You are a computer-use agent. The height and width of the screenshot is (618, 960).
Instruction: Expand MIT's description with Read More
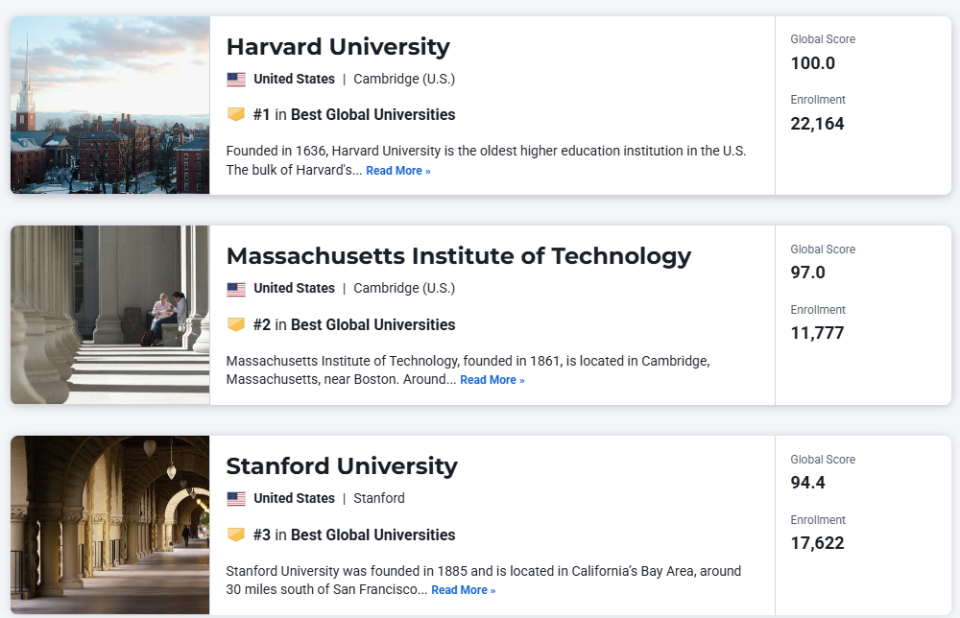coord(492,380)
